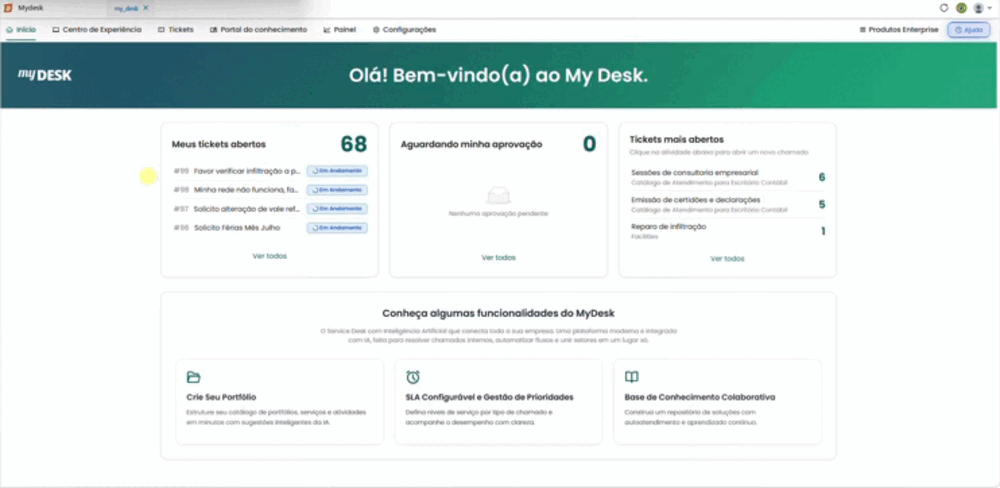Image resolution: width=1000 pixels, height=488 pixels.
Task: Click the Ajuda help button
Action: point(969,29)
